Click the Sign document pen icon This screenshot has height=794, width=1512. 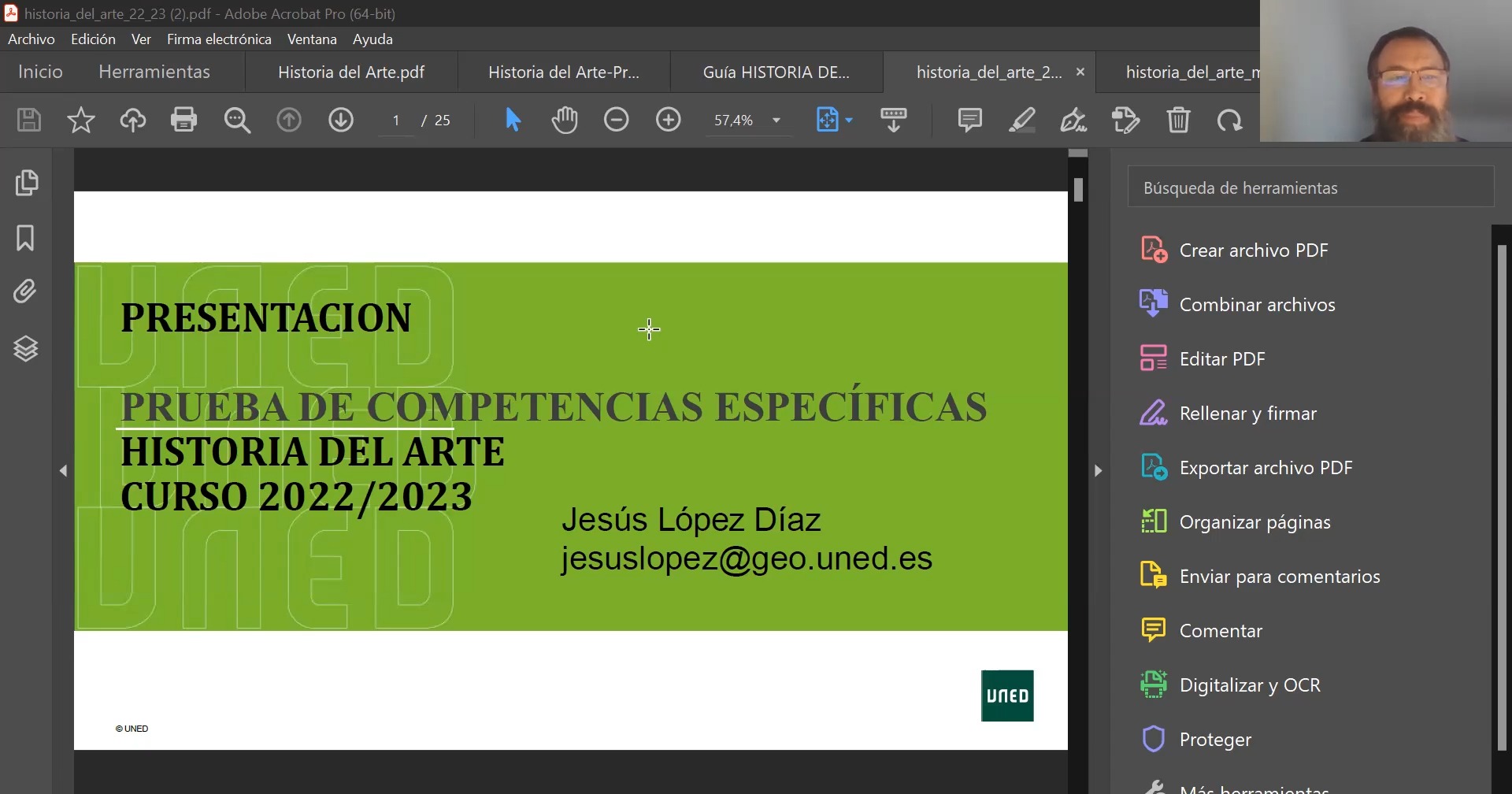tap(1073, 120)
